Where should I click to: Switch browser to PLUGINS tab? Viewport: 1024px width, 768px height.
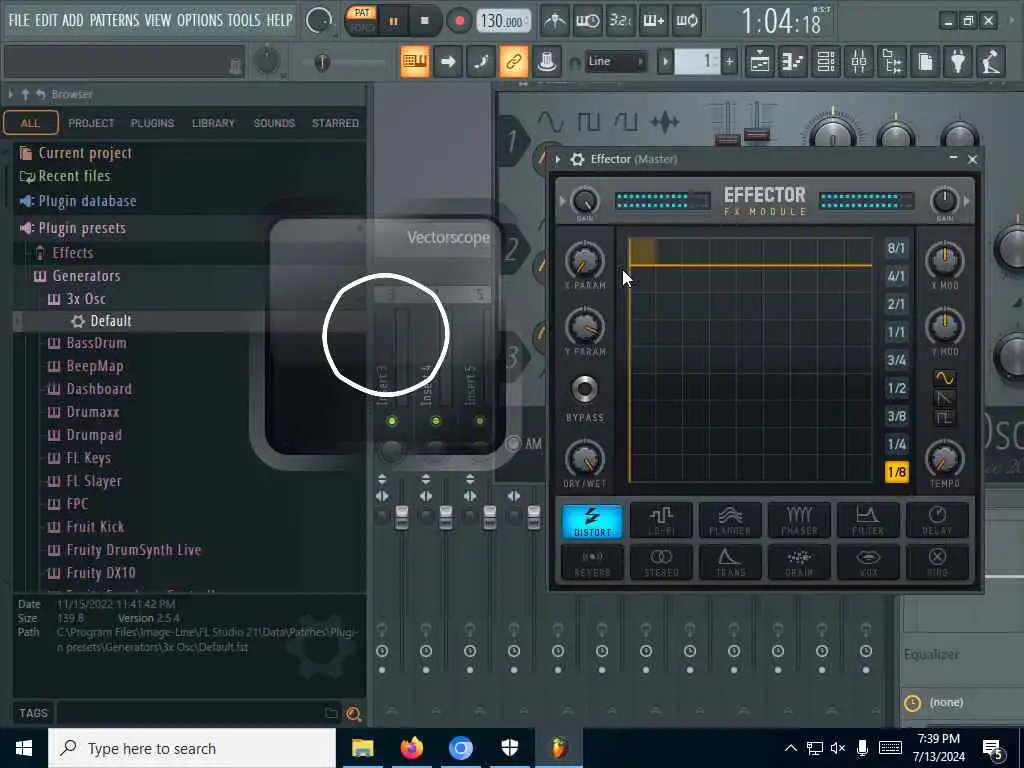[152, 123]
